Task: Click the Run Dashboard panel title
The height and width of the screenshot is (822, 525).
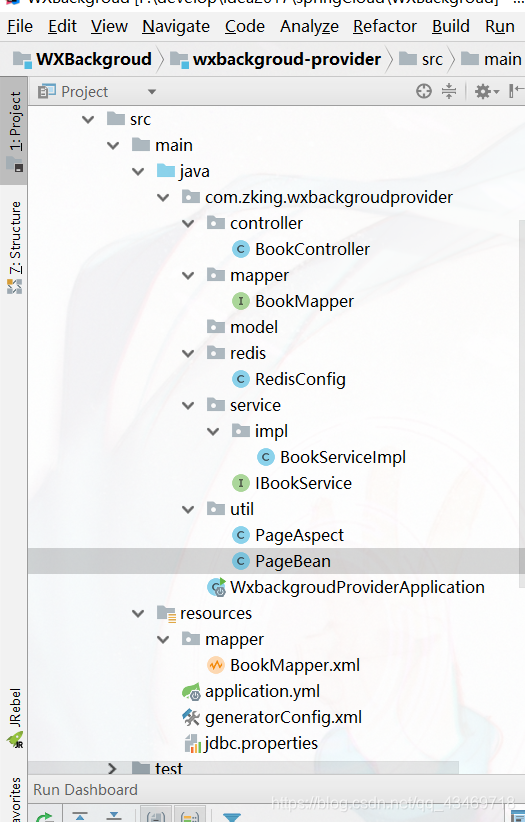Action: point(85,790)
